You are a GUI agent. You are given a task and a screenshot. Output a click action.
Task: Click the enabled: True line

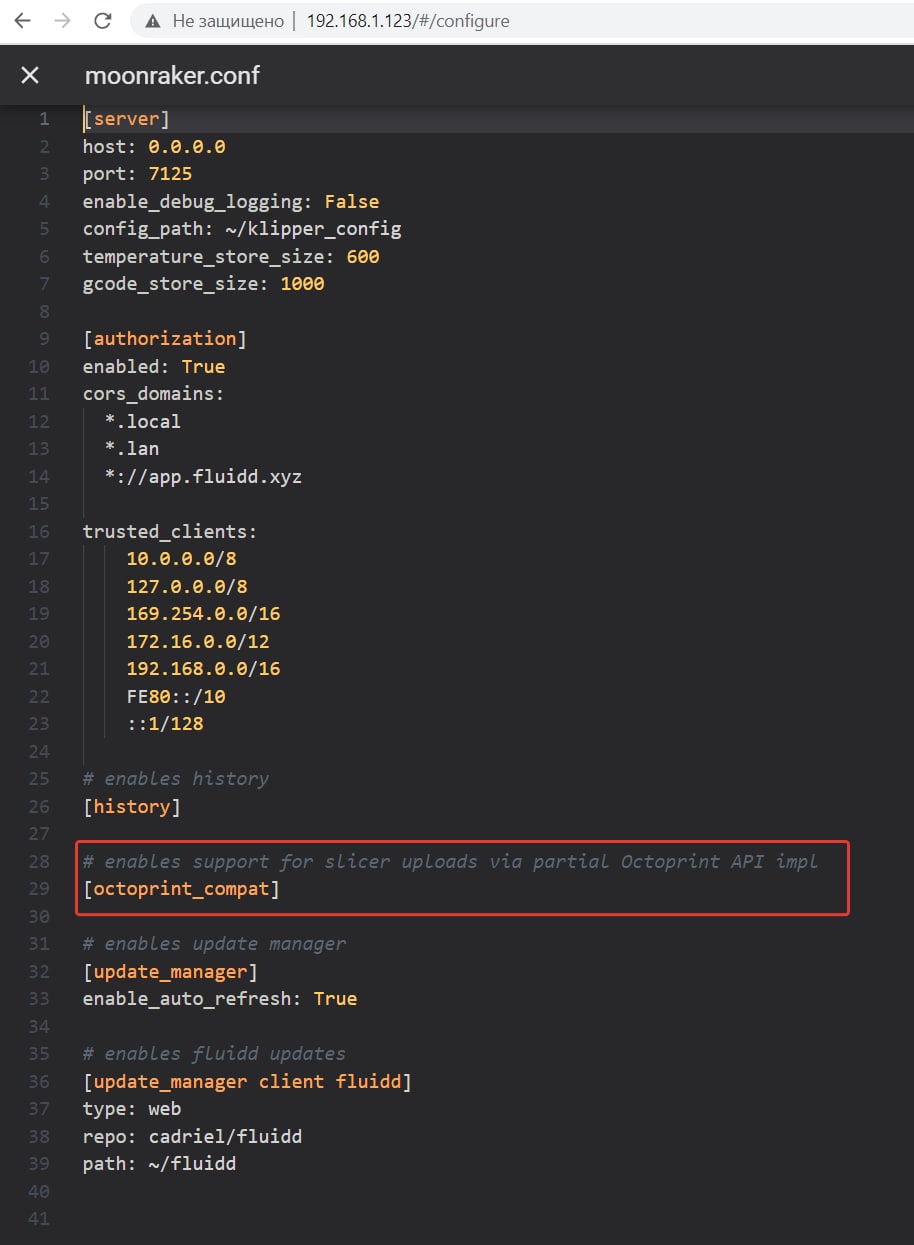154,366
